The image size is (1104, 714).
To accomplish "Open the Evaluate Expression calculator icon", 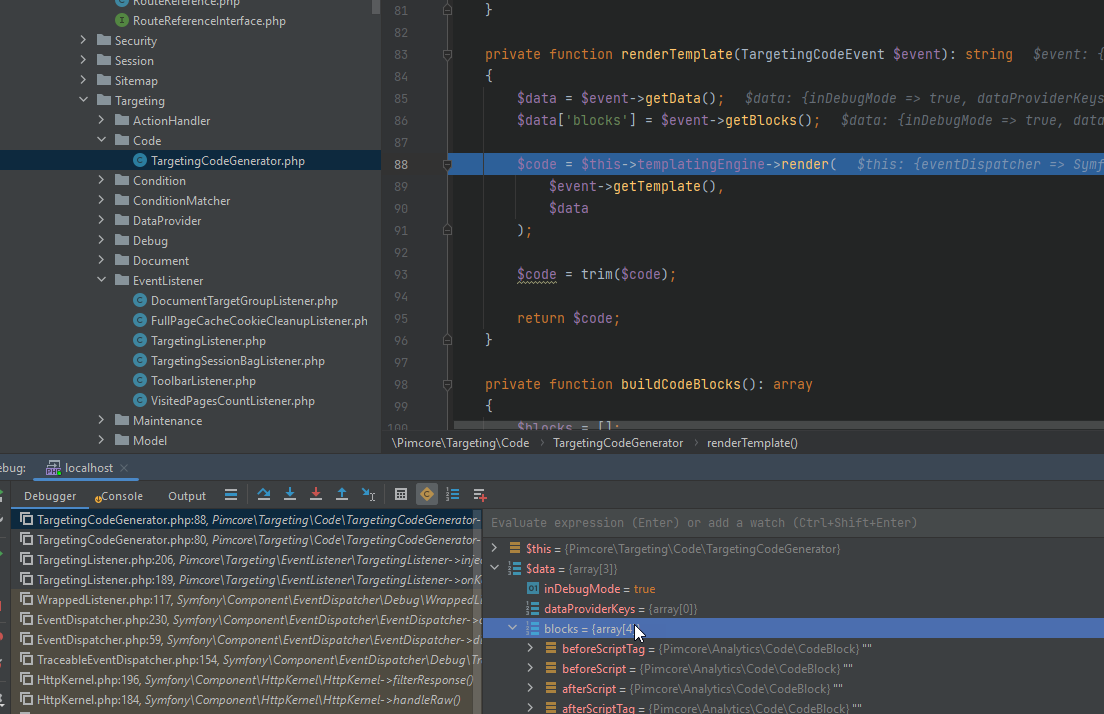I will (401, 494).
